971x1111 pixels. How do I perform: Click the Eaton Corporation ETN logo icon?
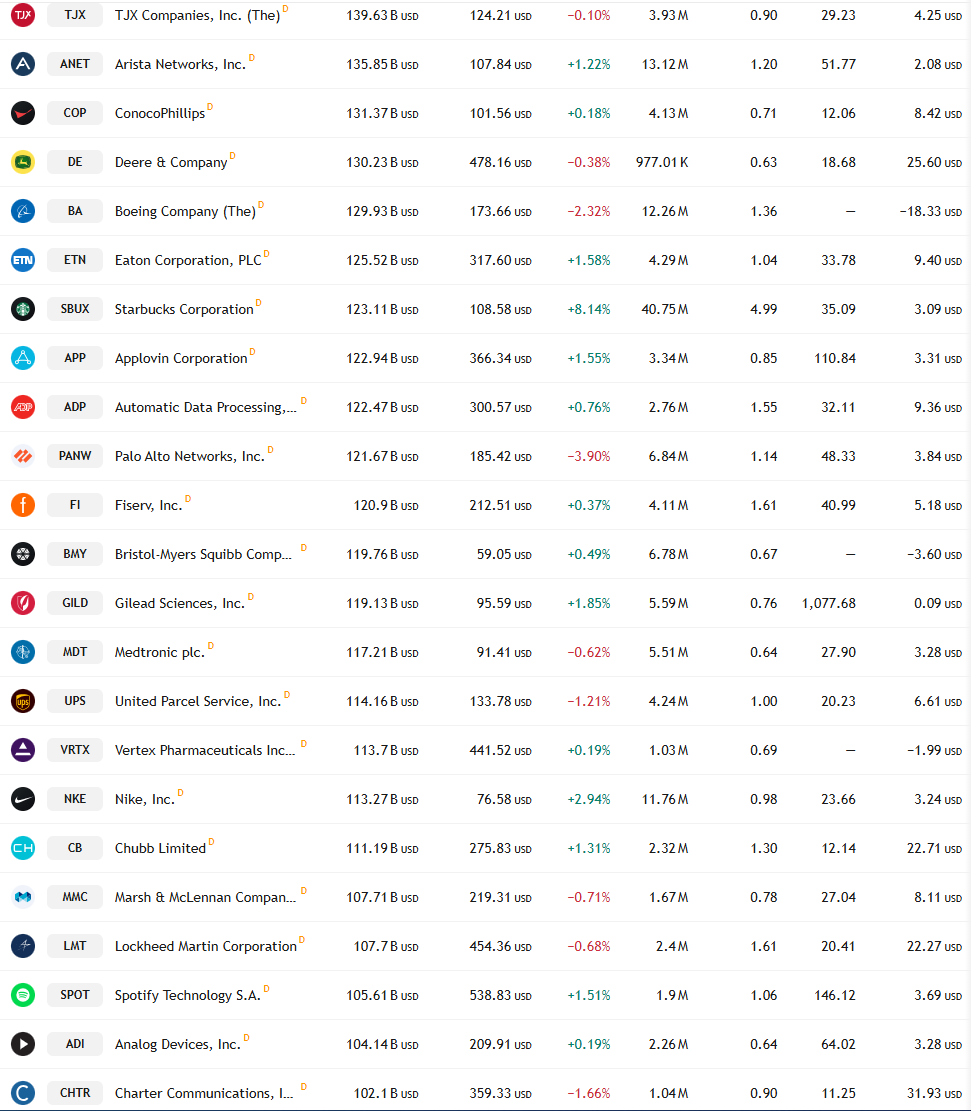click(23, 260)
